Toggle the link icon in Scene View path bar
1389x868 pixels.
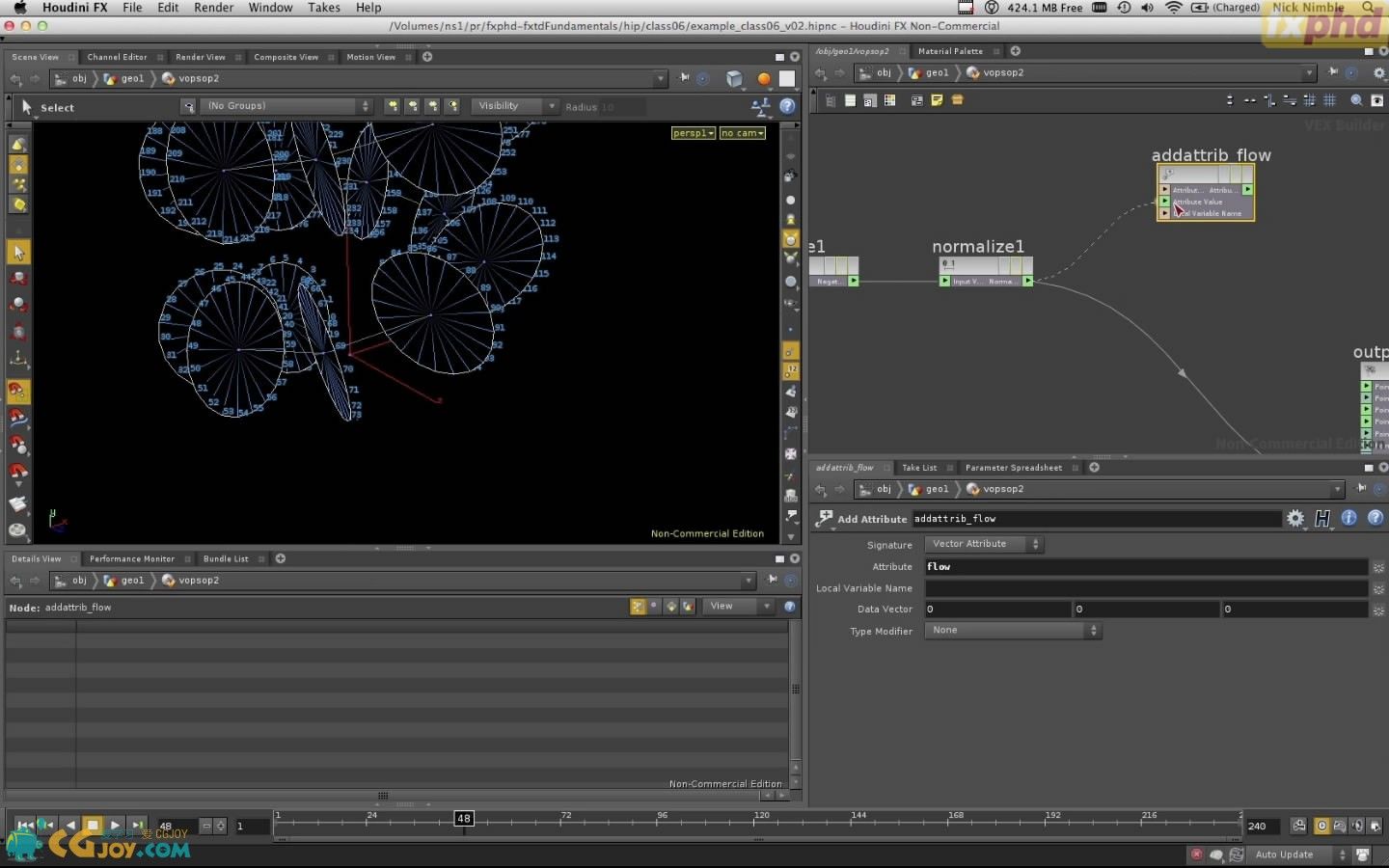pos(703,79)
